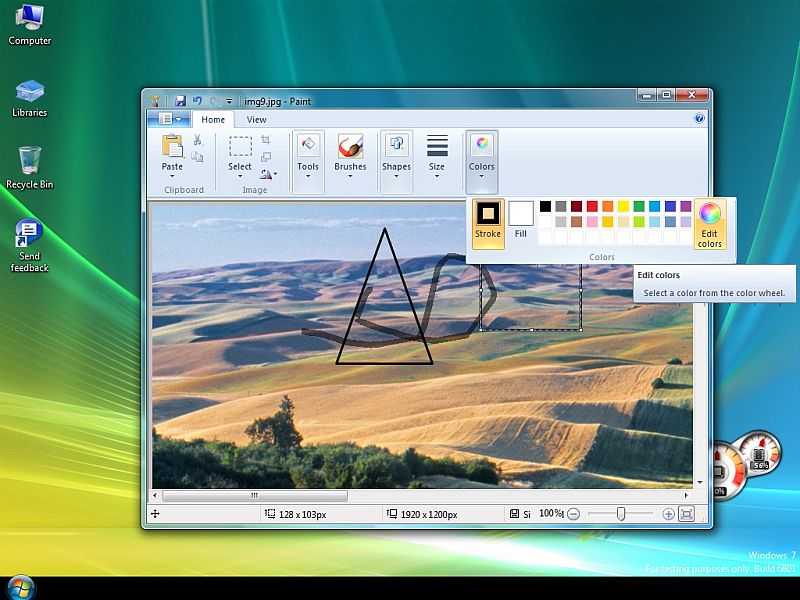Select the Recycle Bin desktop icon
800x600 pixels.
point(30,168)
